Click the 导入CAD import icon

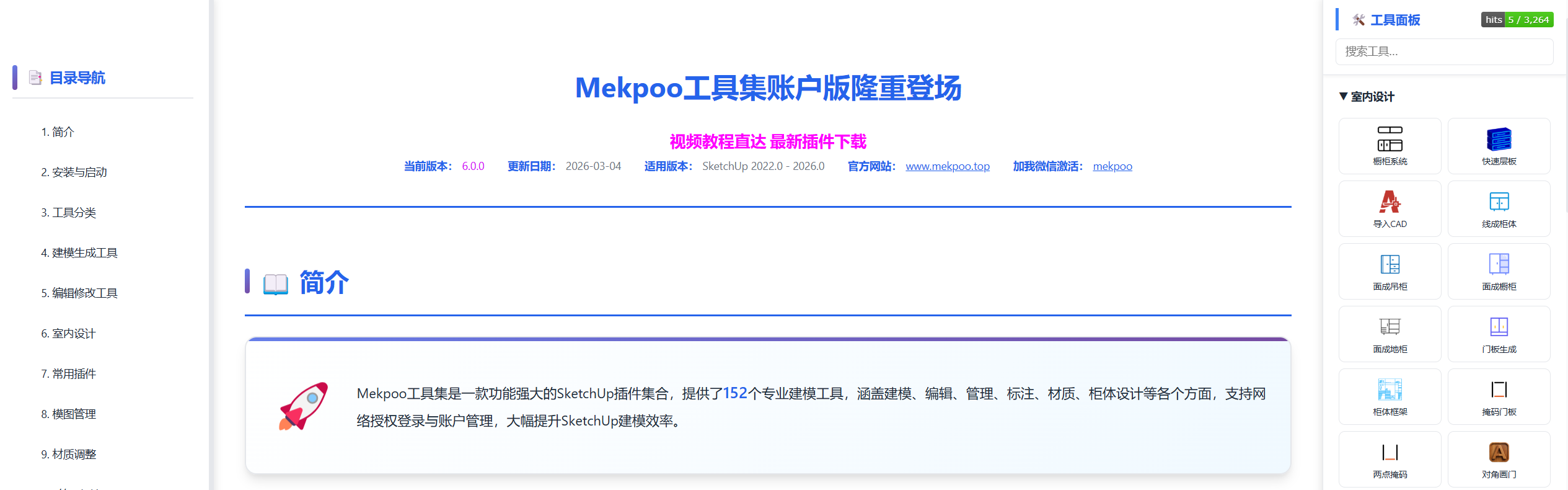(1390, 208)
